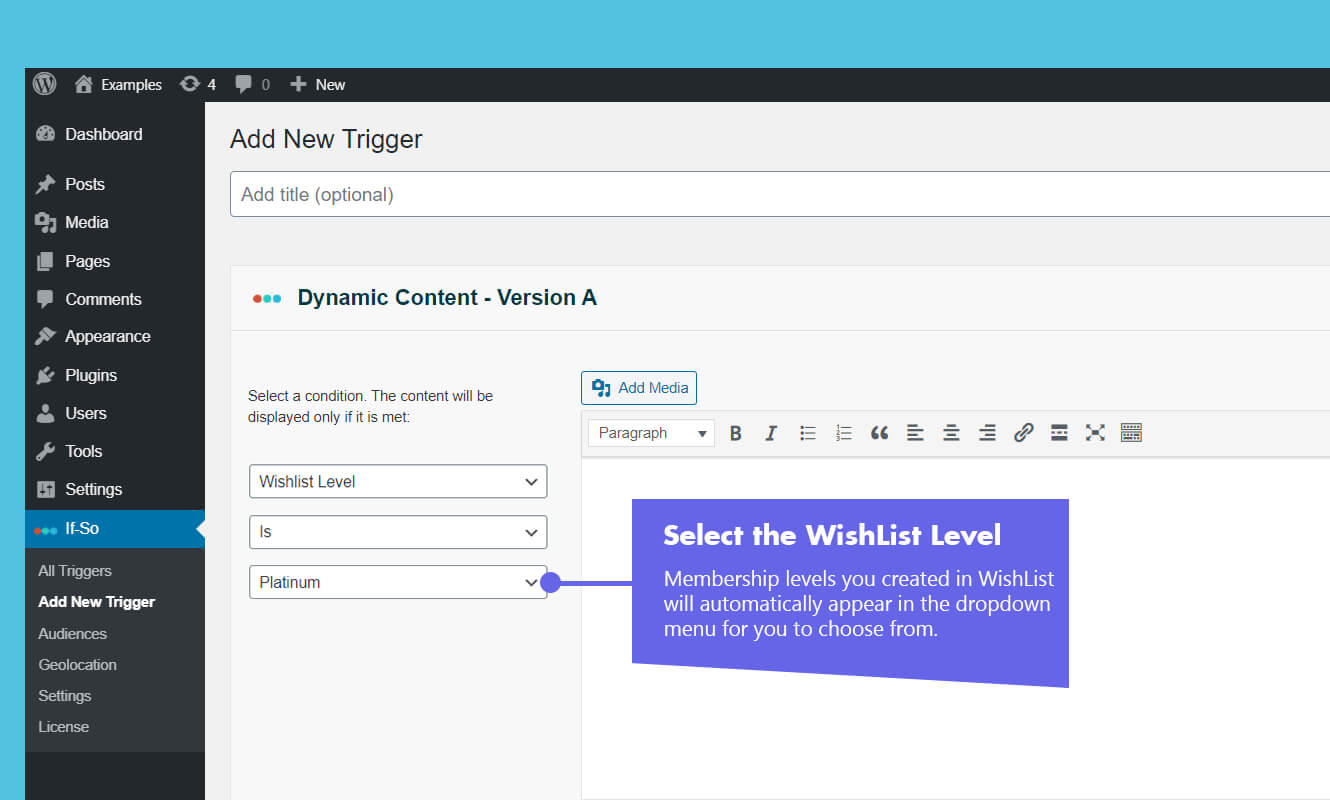
Task: Open the Platinum level dropdown
Action: coord(398,582)
